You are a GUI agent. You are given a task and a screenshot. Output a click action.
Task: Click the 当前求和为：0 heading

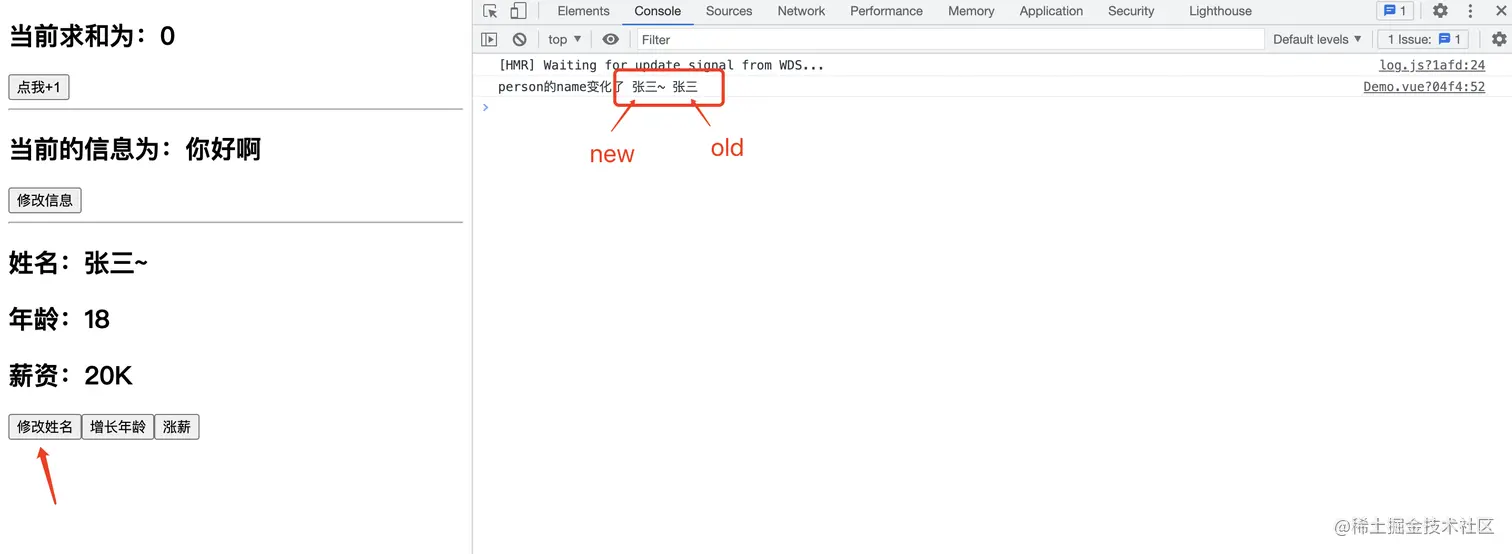pyautogui.click(x=92, y=36)
